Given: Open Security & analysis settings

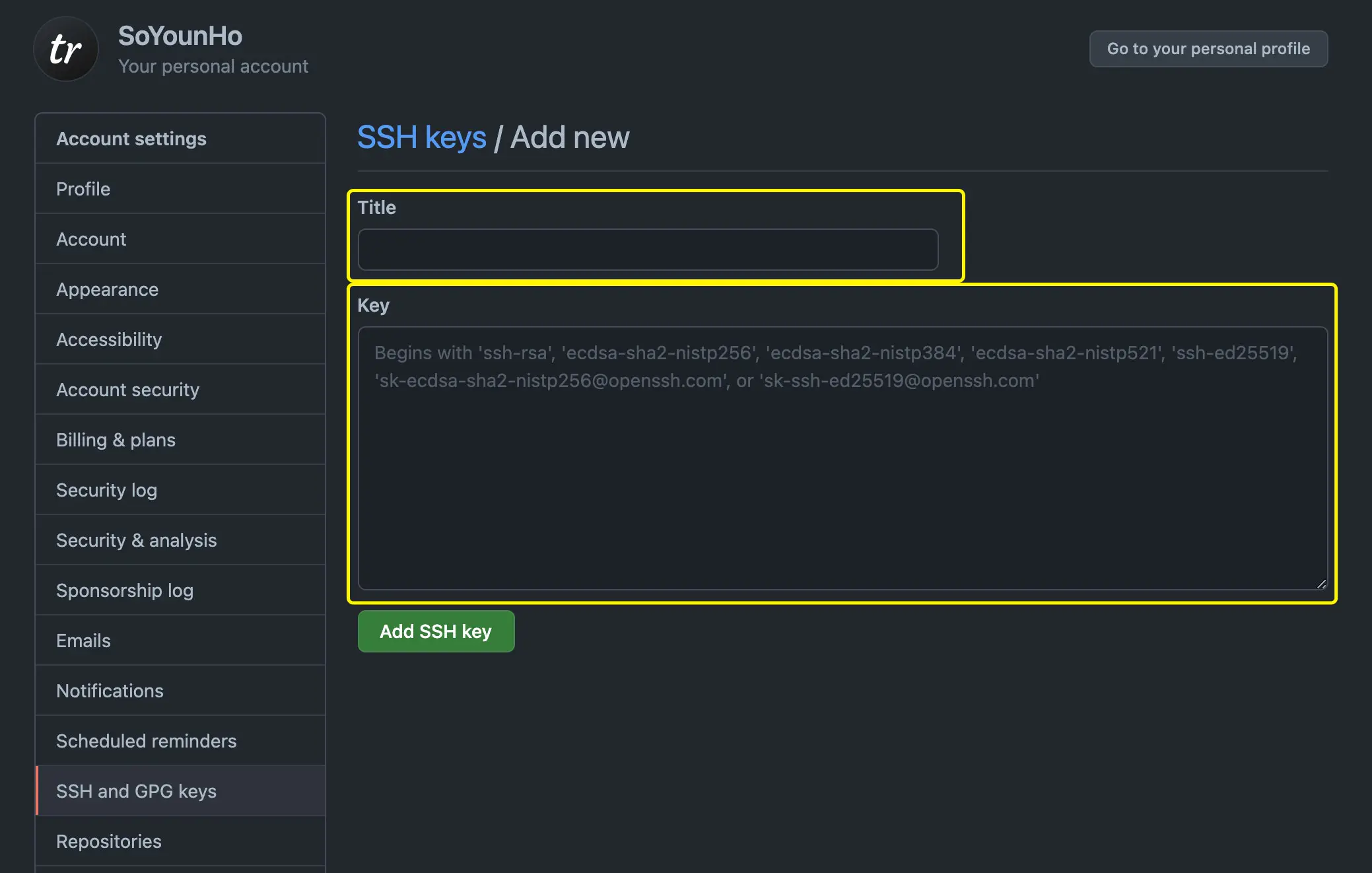Looking at the screenshot, I should pyautogui.click(x=136, y=540).
